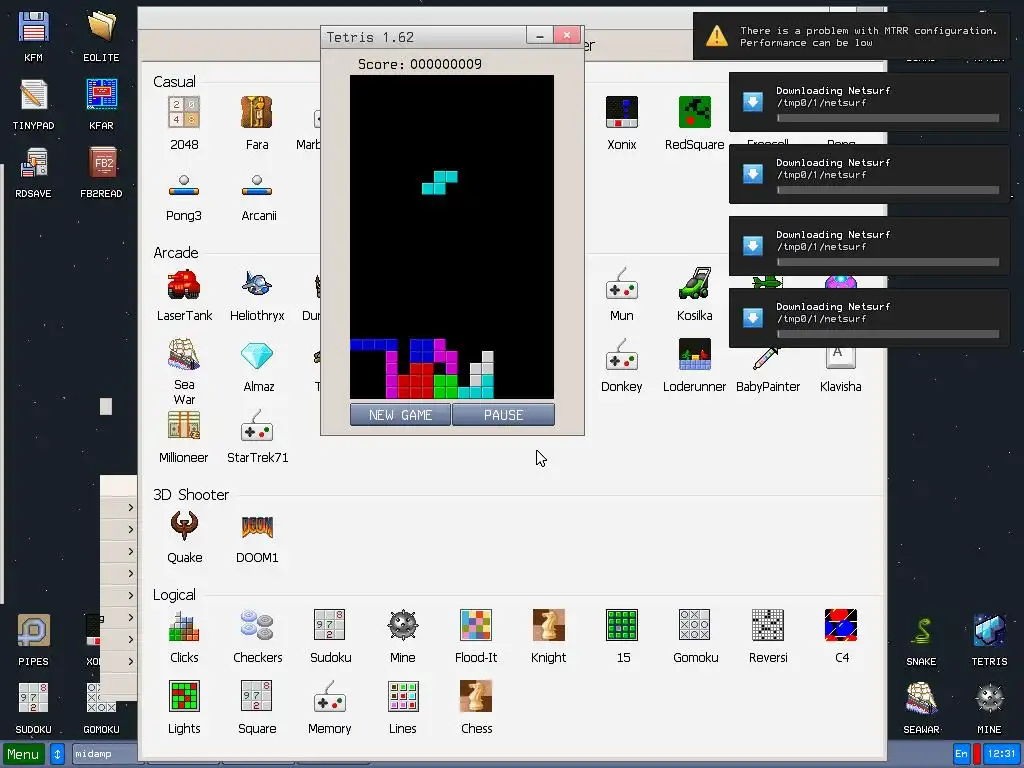Image resolution: width=1024 pixels, height=768 pixels.
Task: Start the Loderunner game
Action: pyautogui.click(x=695, y=356)
